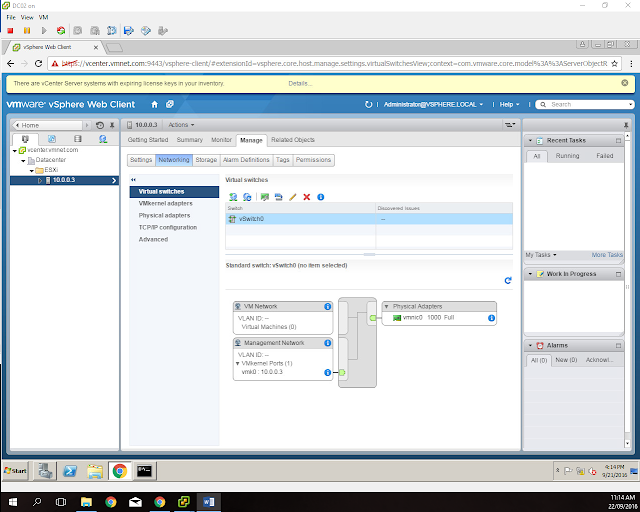Screen dimensions: 640x512
Task: Select VMs and Templates navigator tab icon
Action: [52, 139]
